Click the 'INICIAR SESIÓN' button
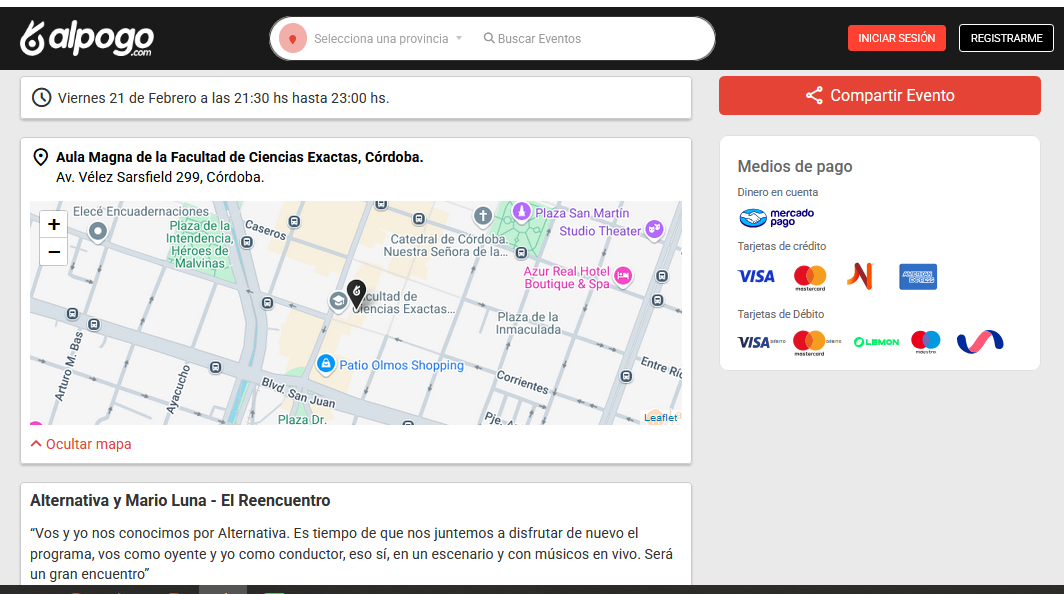The width and height of the screenshot is (1064, 594). pos(896,38)
